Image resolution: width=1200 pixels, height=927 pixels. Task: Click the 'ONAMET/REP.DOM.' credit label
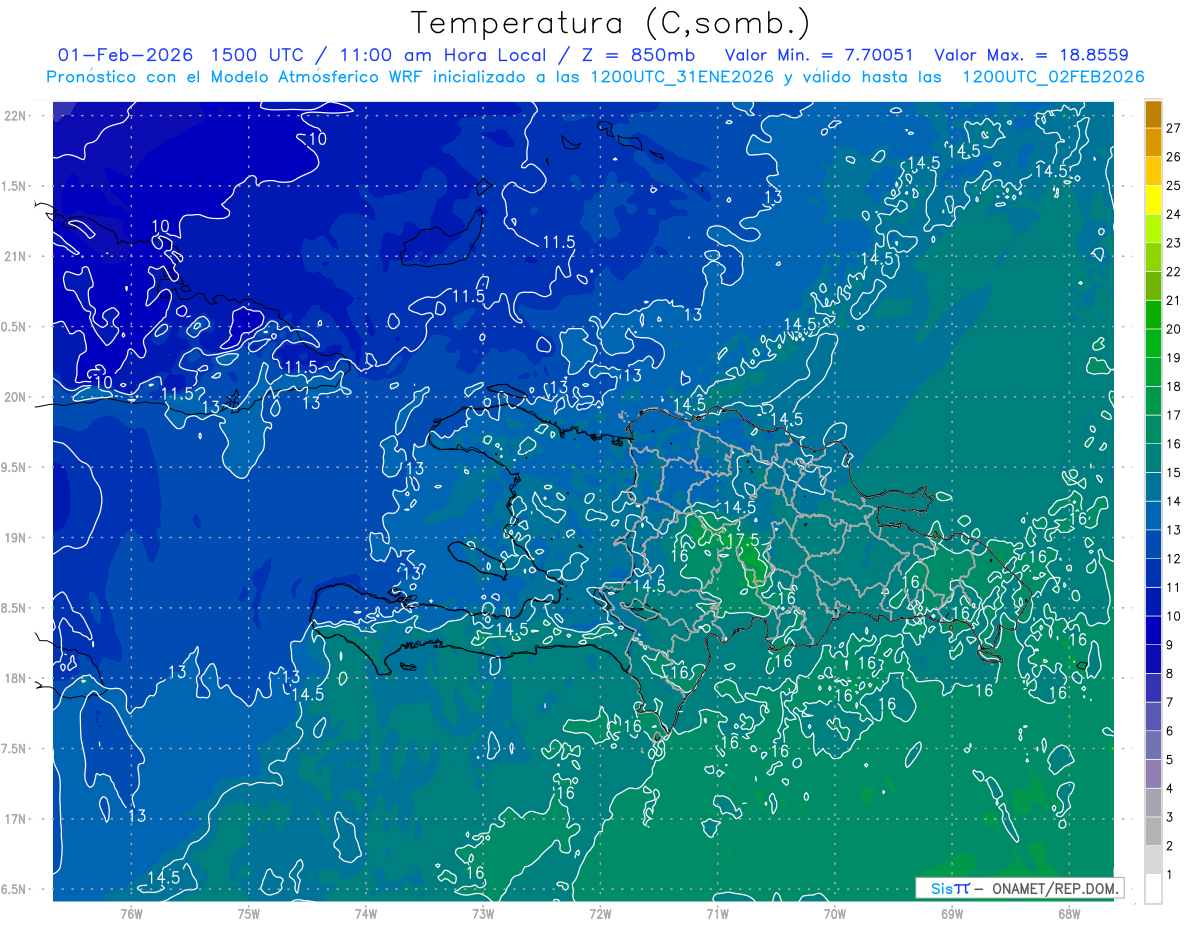(x=1053, y=888)
